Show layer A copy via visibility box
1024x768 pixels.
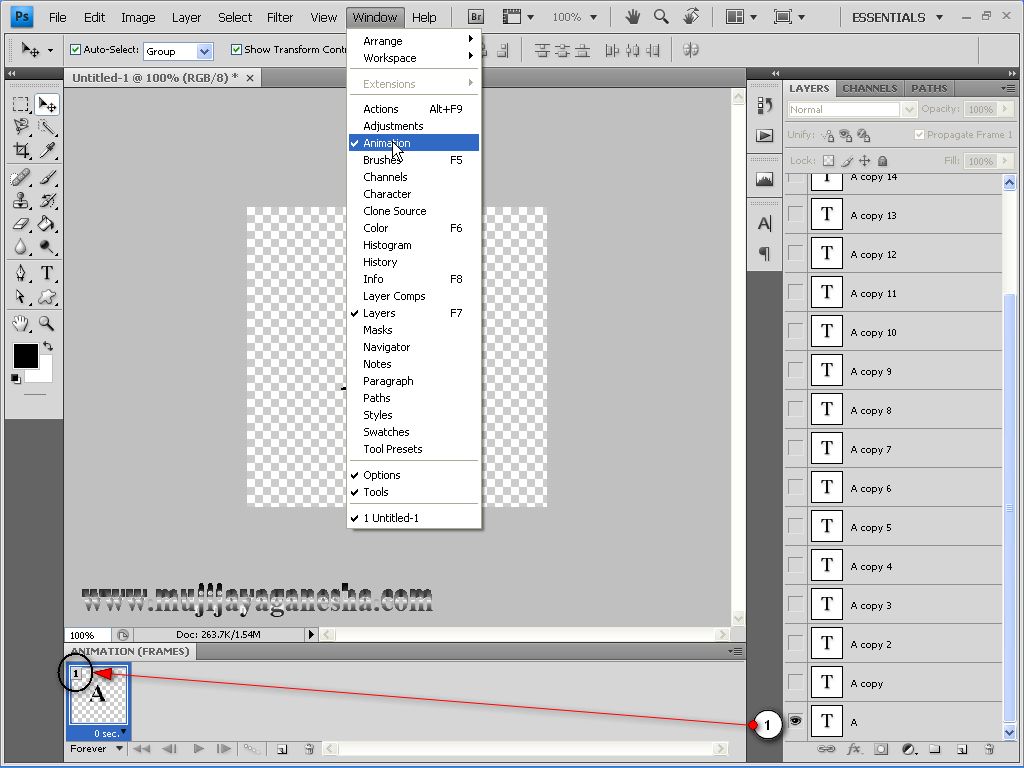[795, 682]
